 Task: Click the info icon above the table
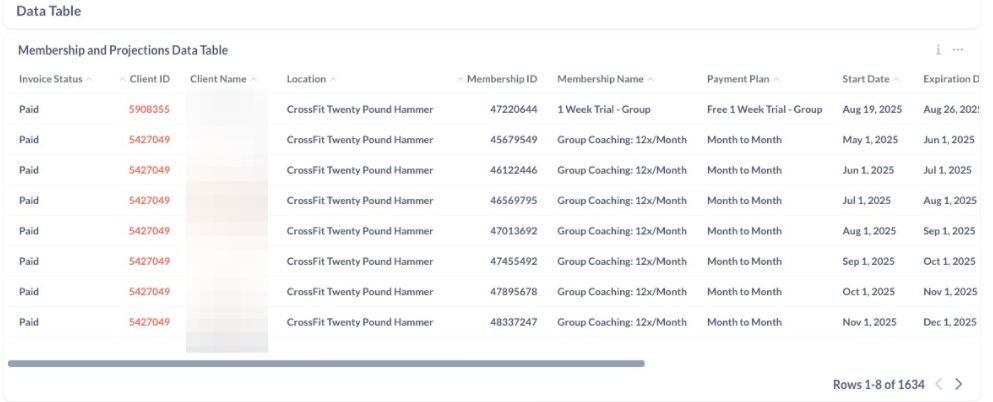937,50
